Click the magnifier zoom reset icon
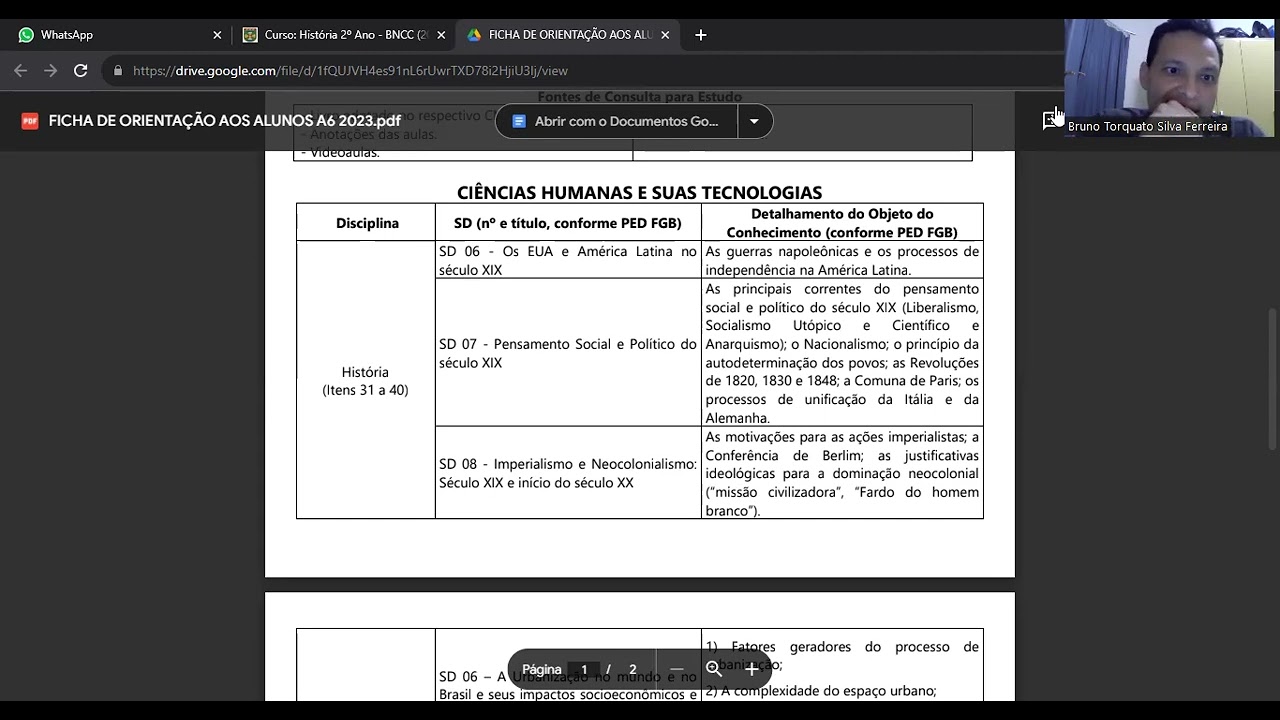The image size is (1280, 720). 714,670
